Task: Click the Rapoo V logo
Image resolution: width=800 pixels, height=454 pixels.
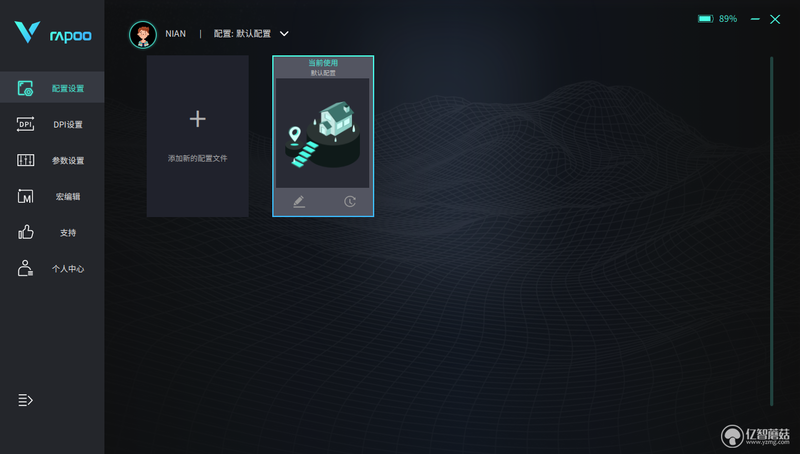Action: pyautogui.click(x=27, y=32)
